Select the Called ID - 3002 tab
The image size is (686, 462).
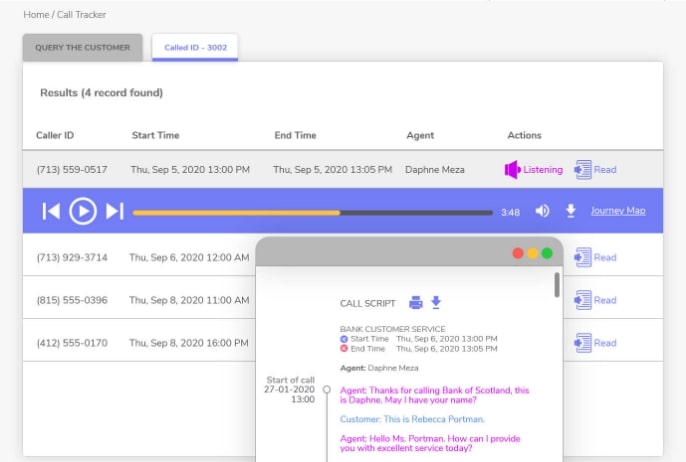(x=195, y=47)
